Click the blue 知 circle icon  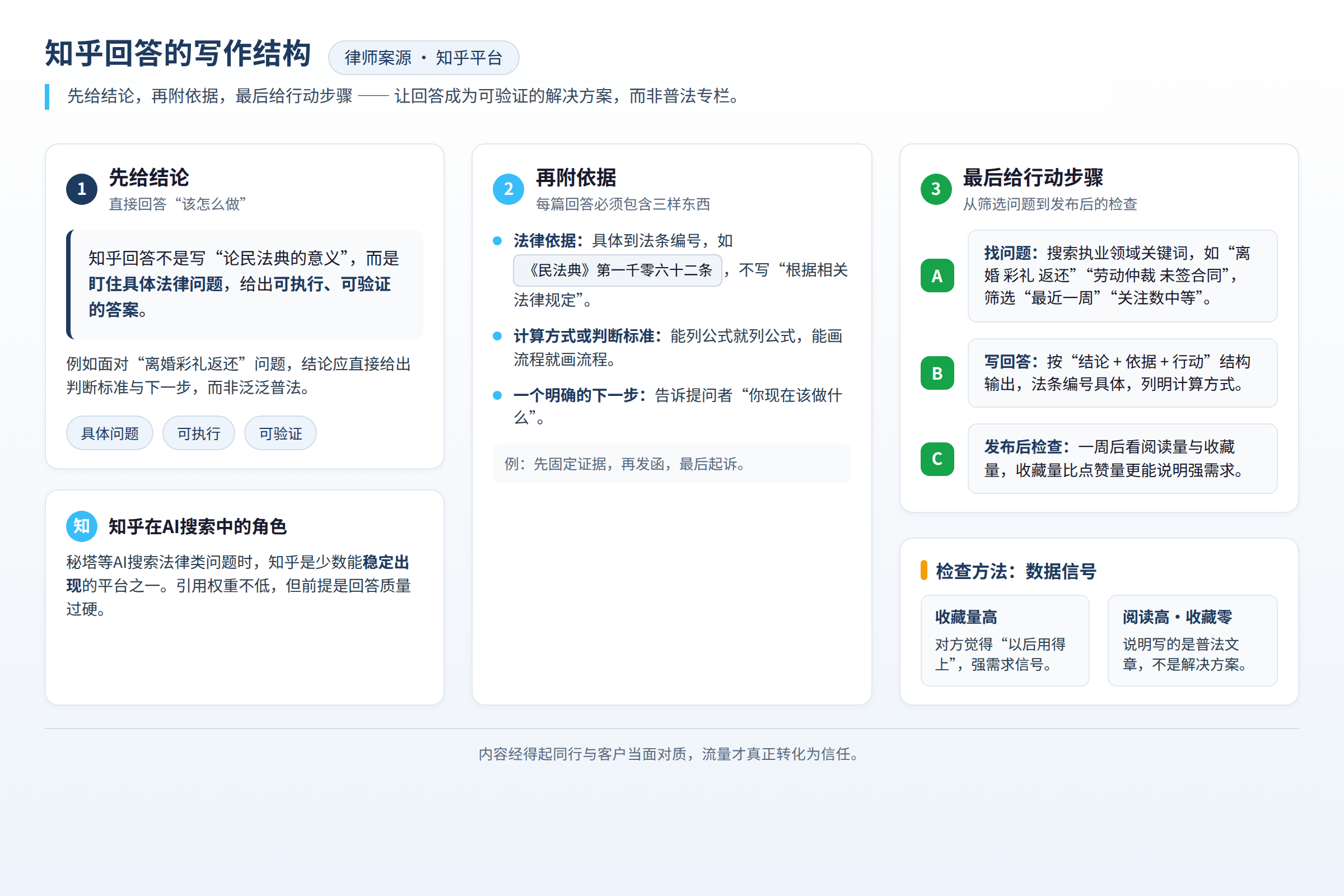tap(82, 526)
